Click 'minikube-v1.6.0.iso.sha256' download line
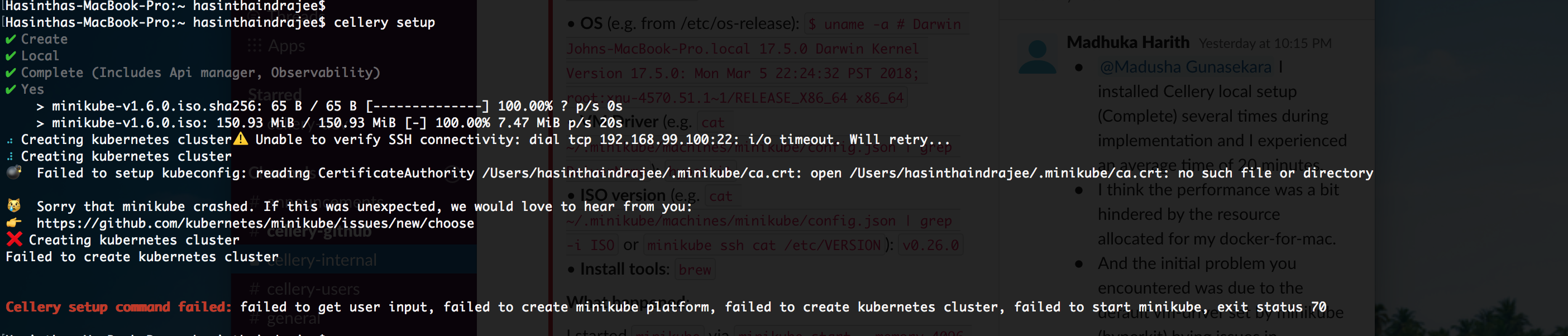Image resolution: width=1568 pixels, height=336 pixels. pyautogui.click(x=329, y=106)
